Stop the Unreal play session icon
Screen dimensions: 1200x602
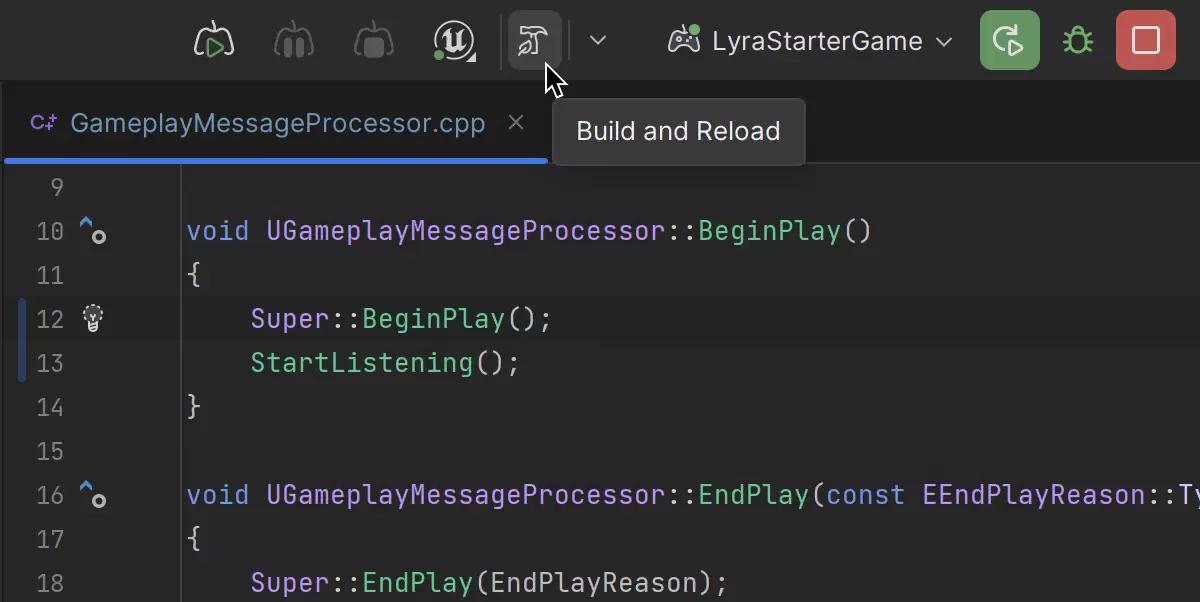(x=374, y=41)
